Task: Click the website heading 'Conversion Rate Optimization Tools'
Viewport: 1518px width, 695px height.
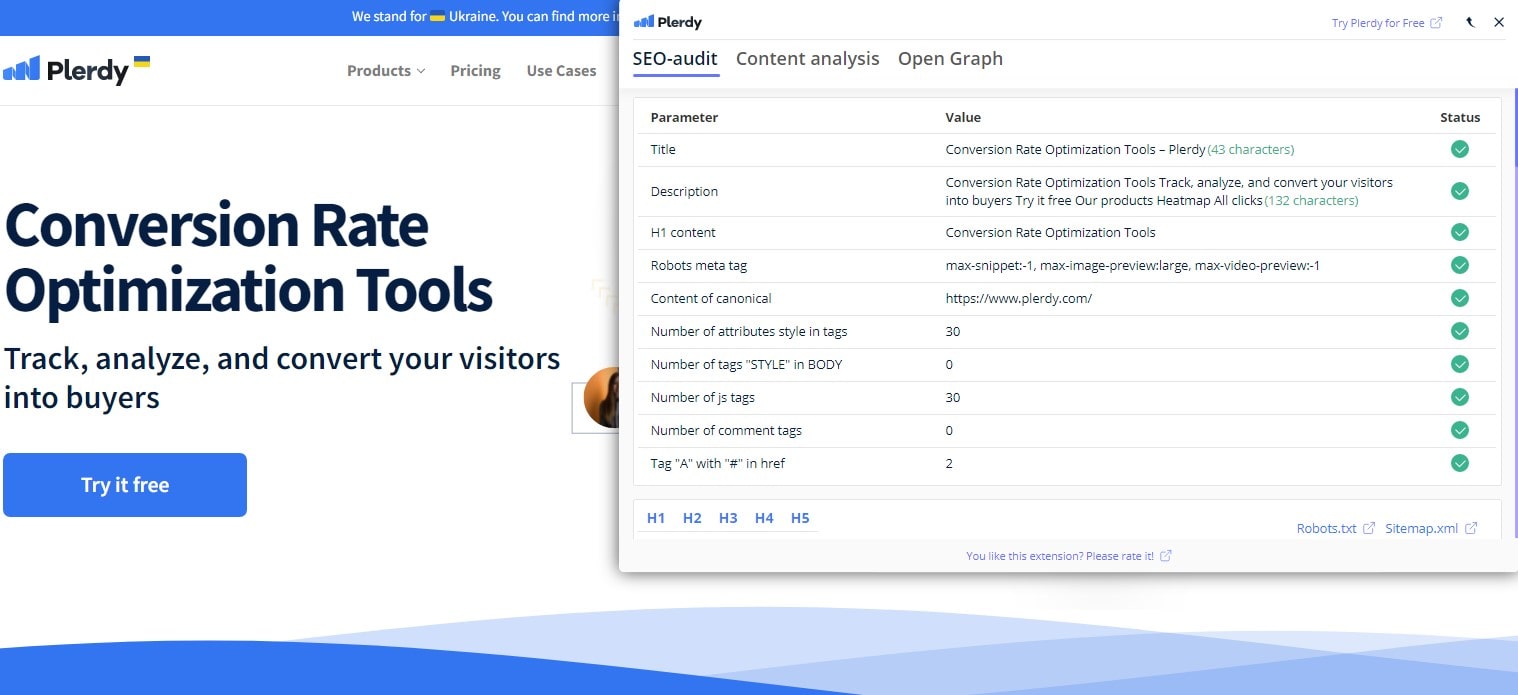Action: [249, 257]
